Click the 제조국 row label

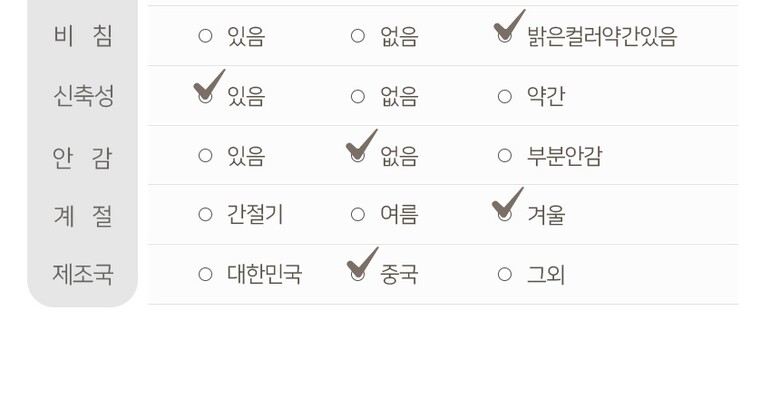coord(83,274)
